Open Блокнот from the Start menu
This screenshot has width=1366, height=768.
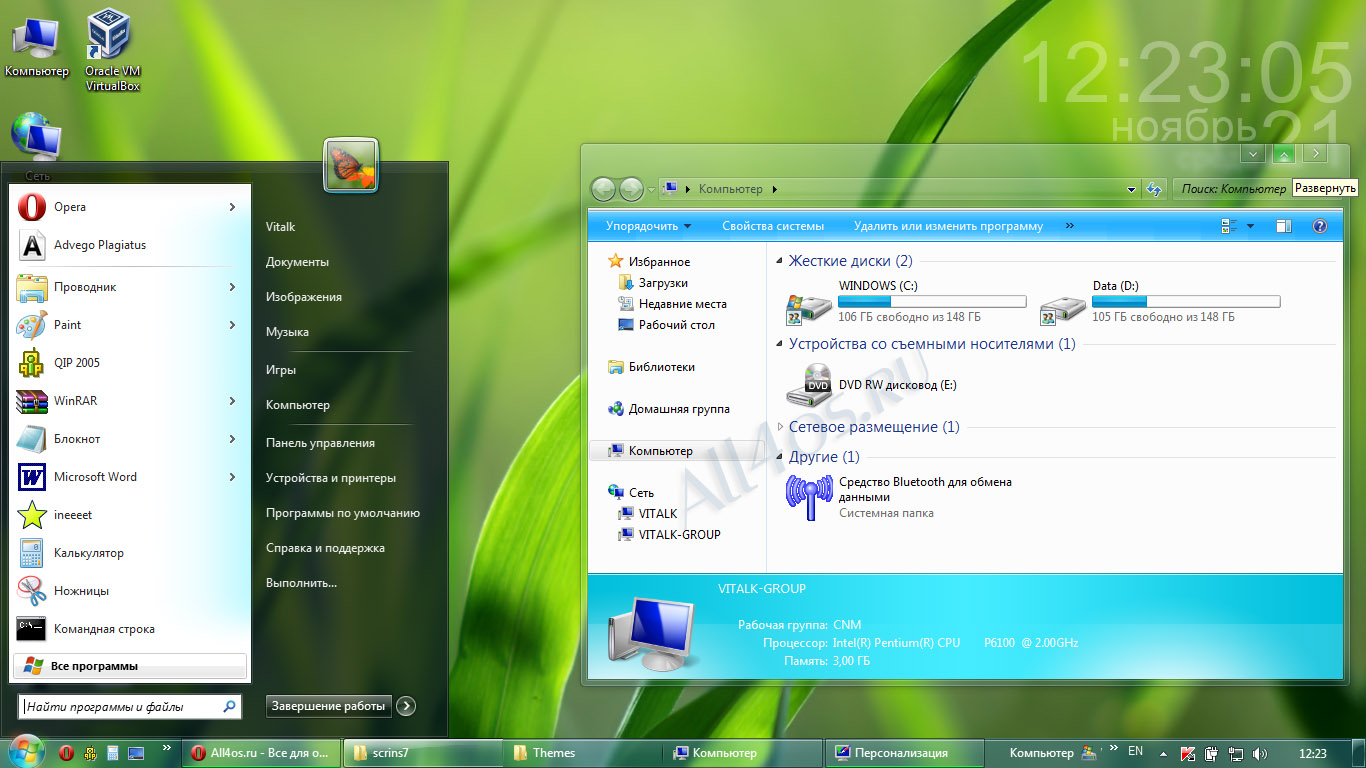coord(128,439)
